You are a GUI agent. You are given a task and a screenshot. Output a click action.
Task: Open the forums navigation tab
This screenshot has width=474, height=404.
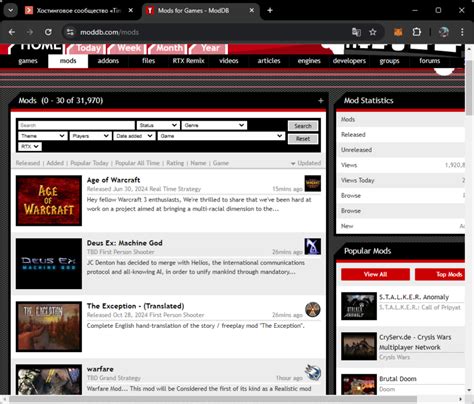[x=429, y=61]
